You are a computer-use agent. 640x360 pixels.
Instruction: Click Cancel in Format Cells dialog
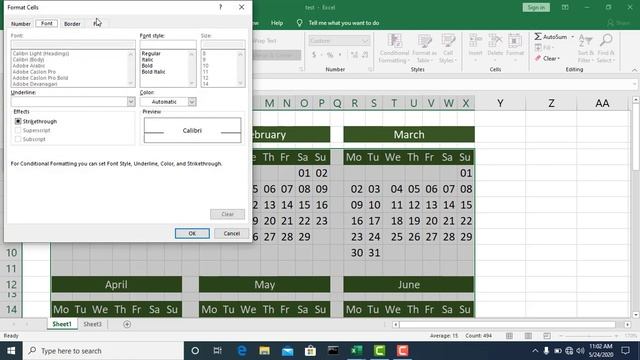coord(231,233)
